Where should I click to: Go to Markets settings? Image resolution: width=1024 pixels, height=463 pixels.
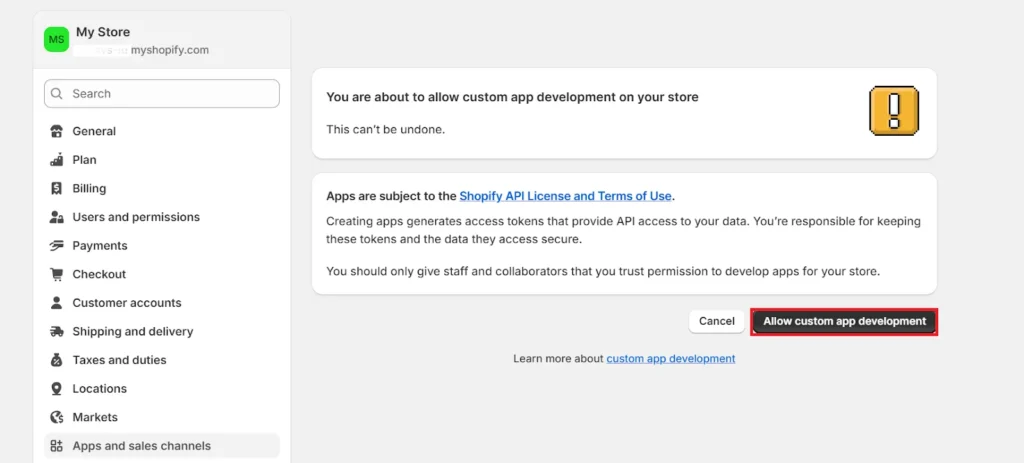pos(95,417)
